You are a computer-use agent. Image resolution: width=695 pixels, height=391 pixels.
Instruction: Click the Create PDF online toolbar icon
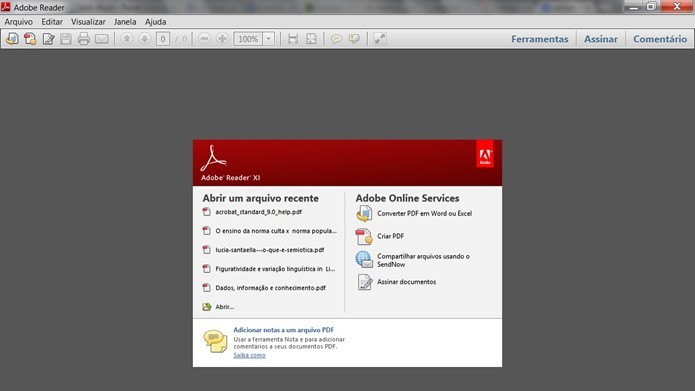[30, 39]
